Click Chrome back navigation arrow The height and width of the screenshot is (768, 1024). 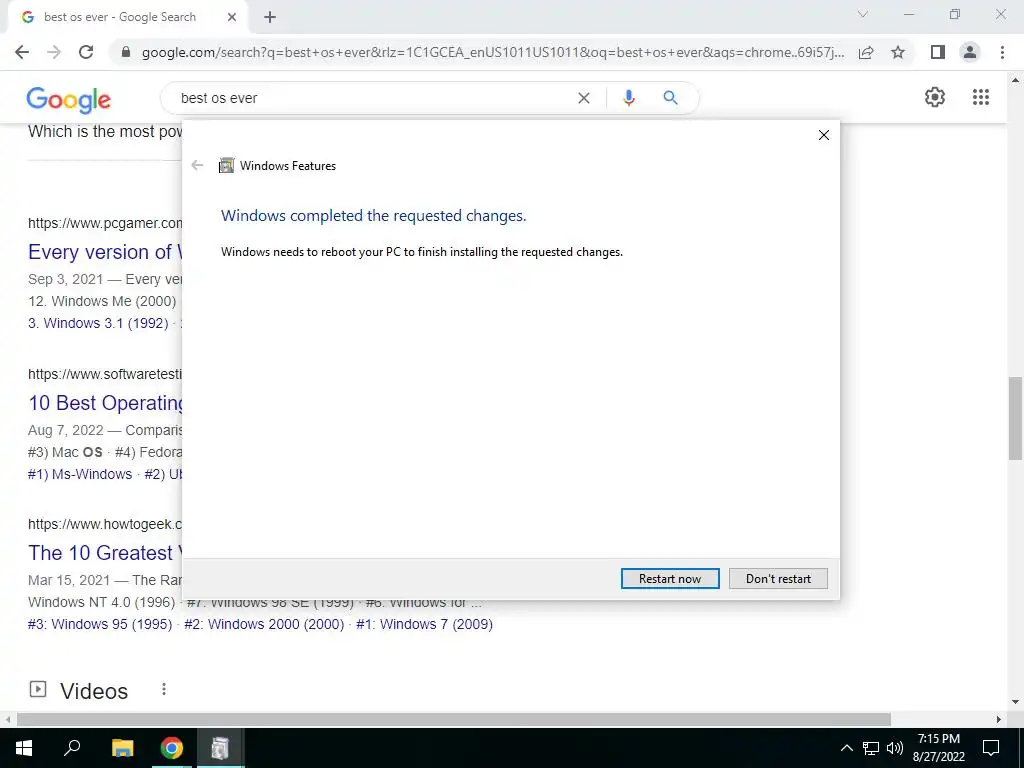[22, 52]
